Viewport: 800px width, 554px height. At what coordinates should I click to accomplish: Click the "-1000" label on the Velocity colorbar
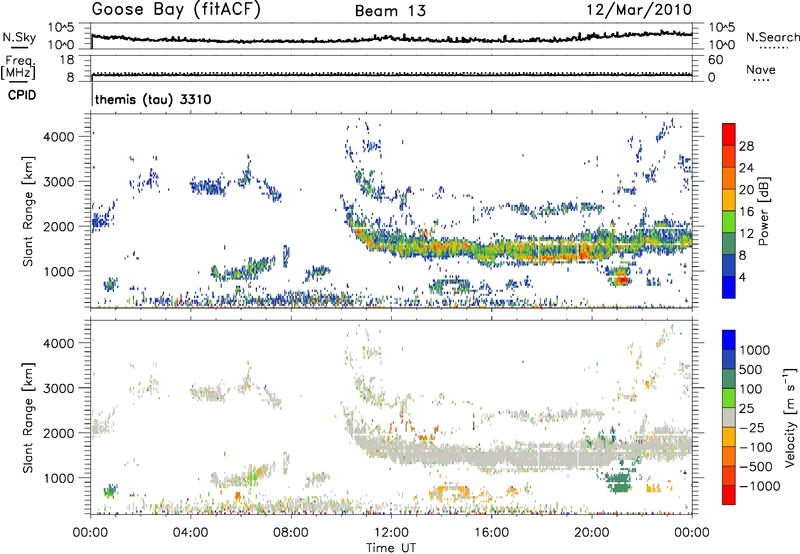point(760,486)
